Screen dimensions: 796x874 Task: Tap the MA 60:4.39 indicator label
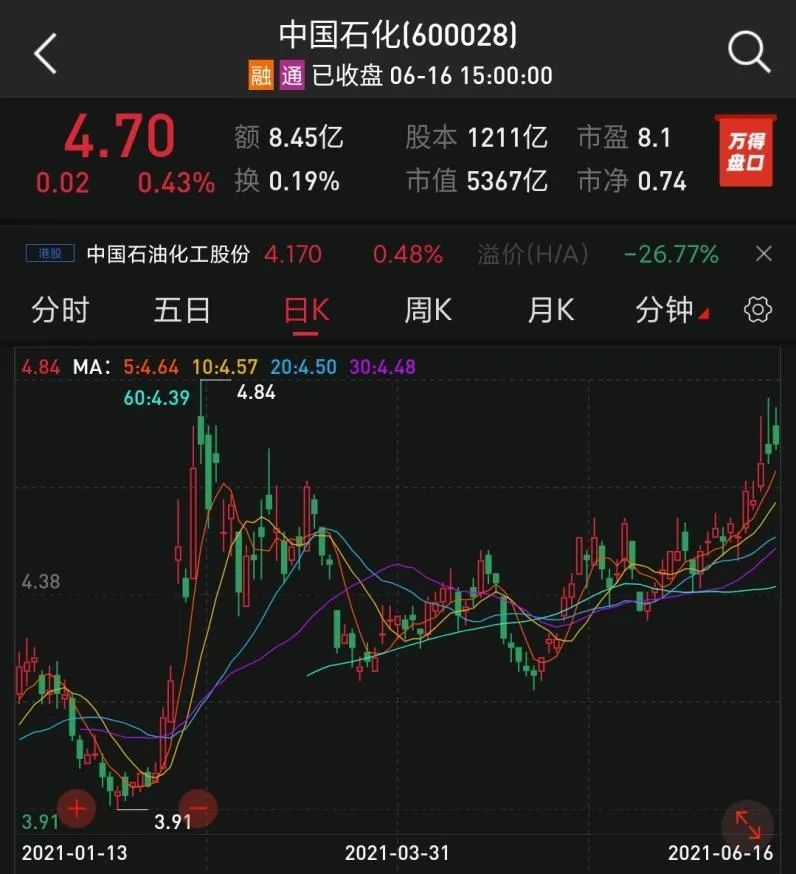pyautogui.click(x=157, y=397)
